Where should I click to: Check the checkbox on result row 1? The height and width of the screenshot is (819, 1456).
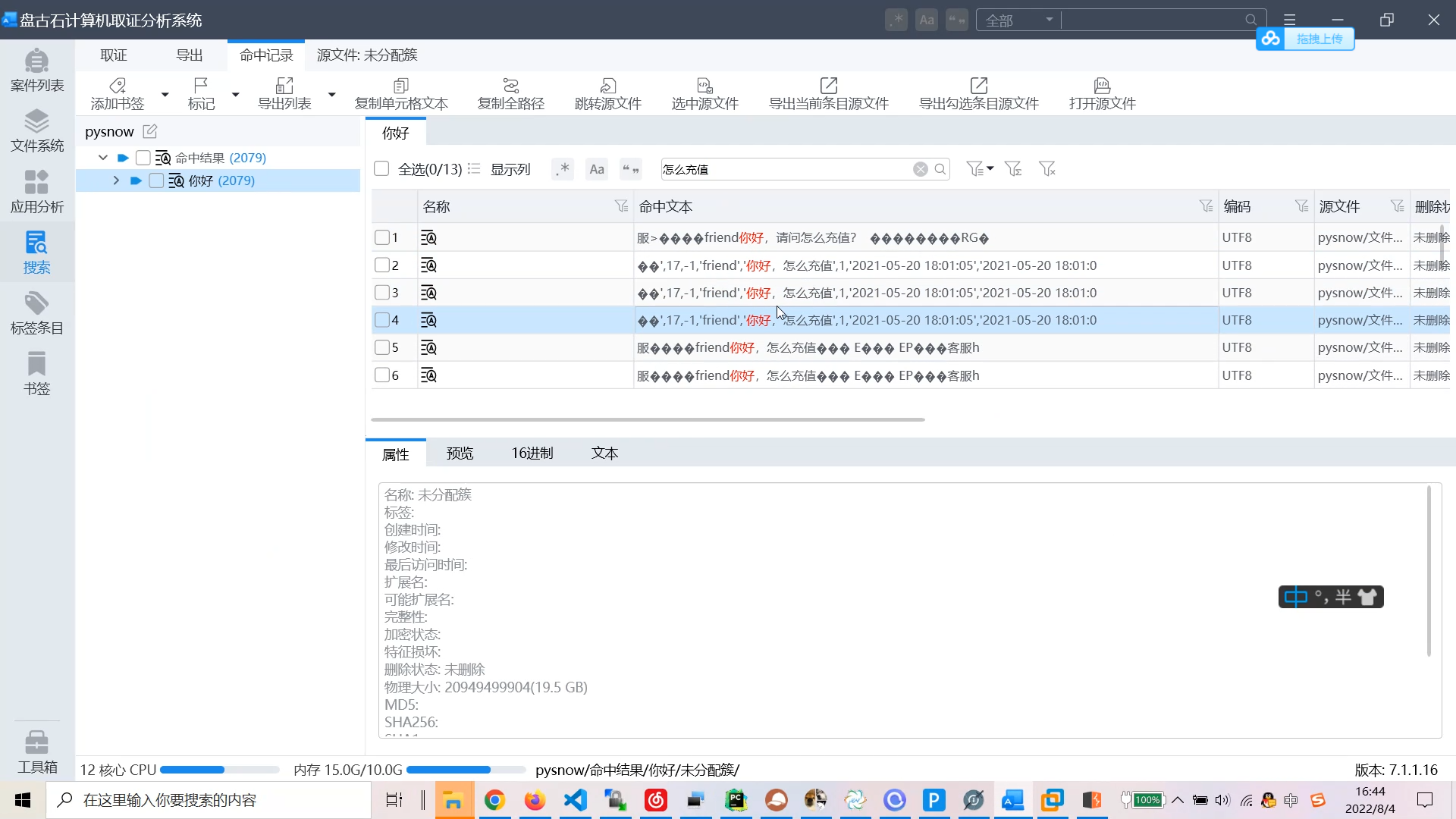[382, 237]
